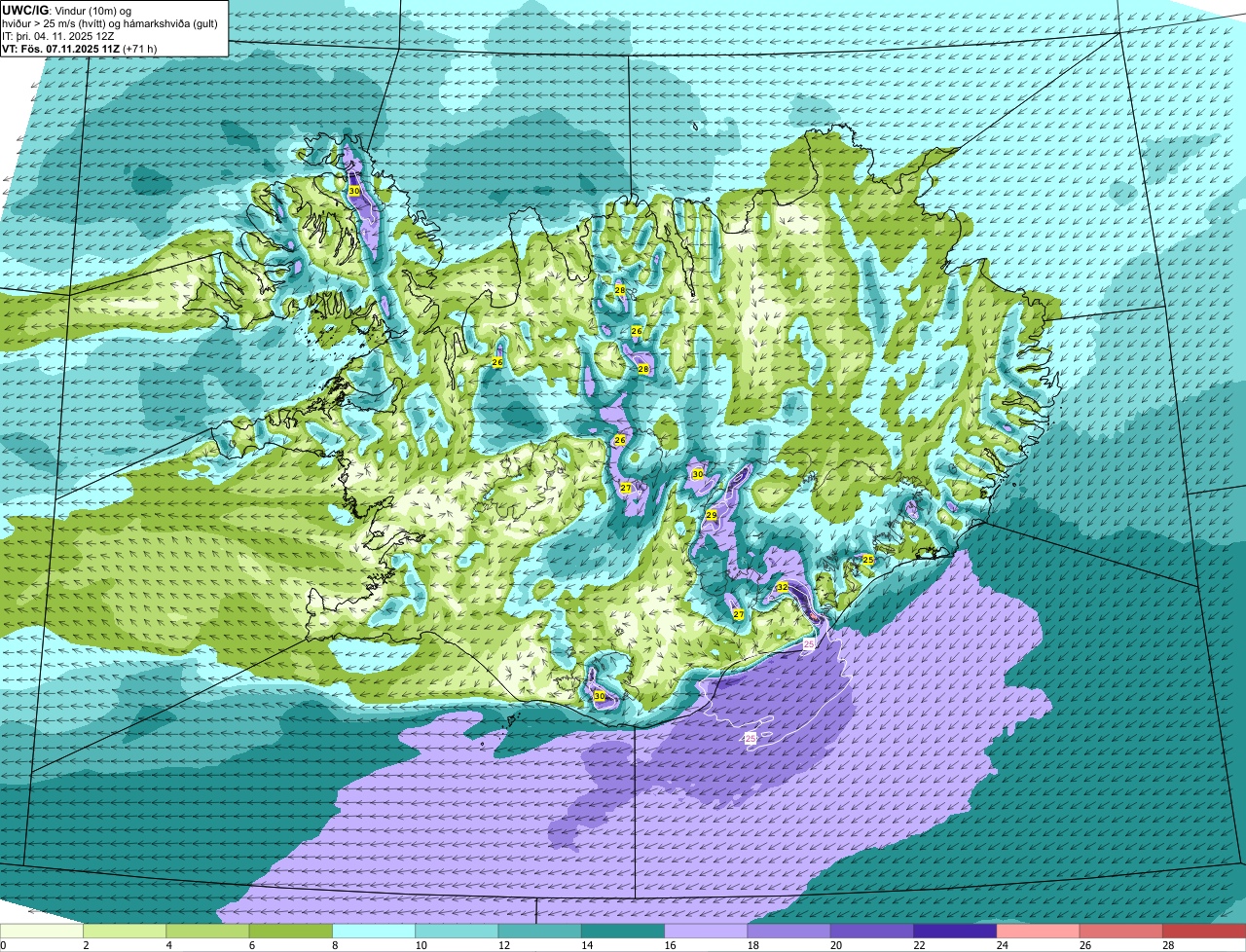
Task: Choose the 10–12 m/s legend swatch
Action: 457,931
